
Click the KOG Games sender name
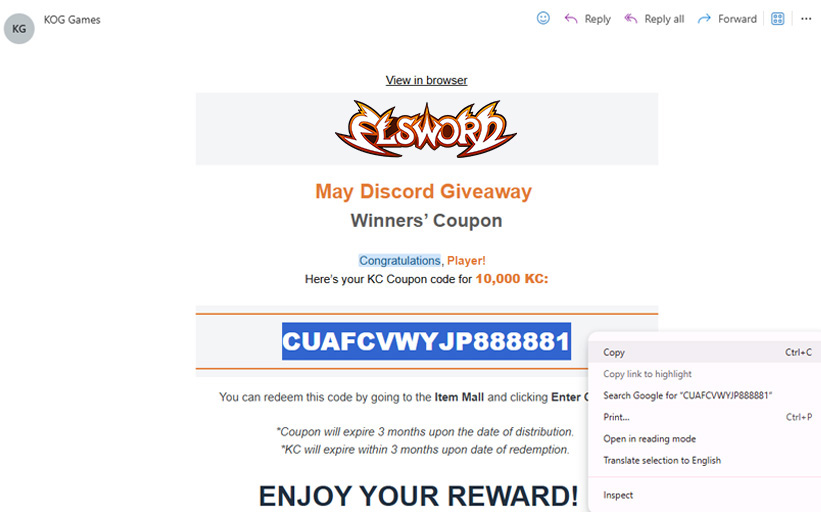click(72, 20)
